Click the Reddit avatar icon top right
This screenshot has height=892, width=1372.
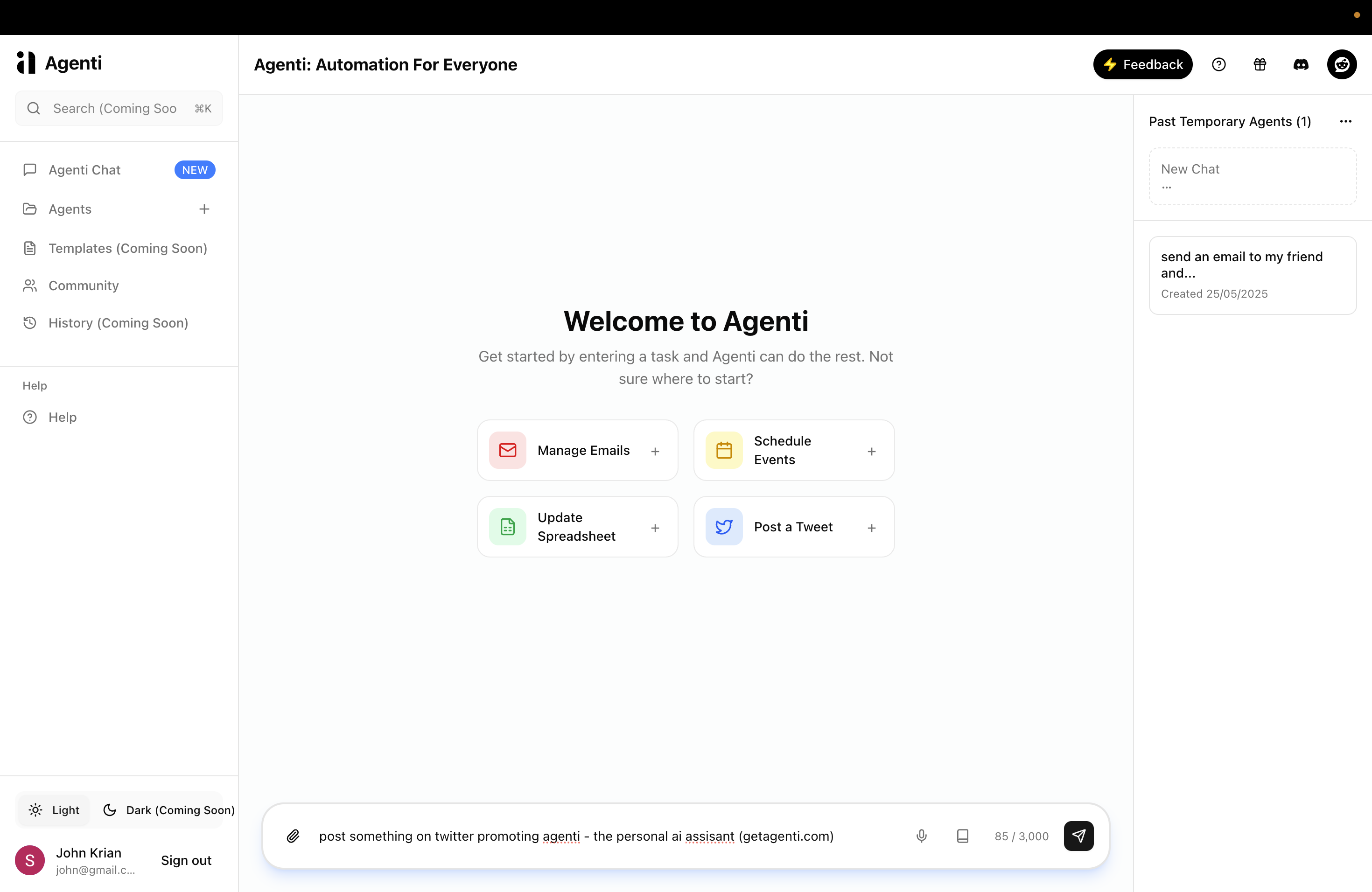tap(1342, 64)
